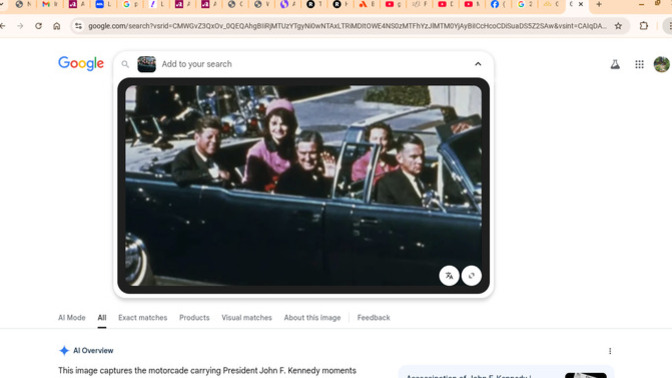Select the All results tab
This screenshot has height=378, width=672.
pyautogui.click(x=102, y=318)
